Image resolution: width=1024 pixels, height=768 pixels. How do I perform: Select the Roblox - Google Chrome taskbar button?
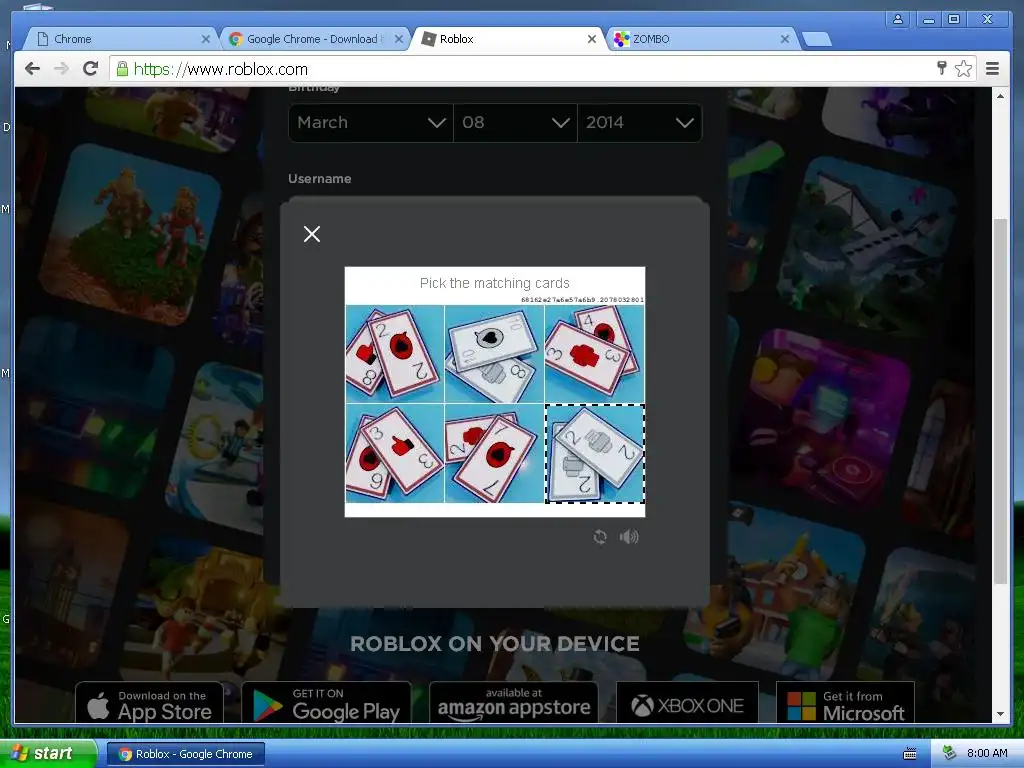(185, 754)
